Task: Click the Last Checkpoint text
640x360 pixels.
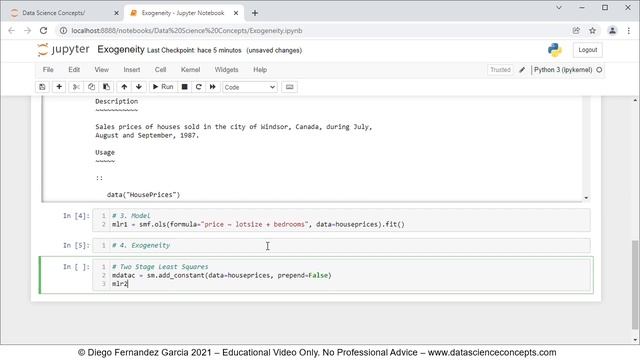Action: pyautogui.click(x=194, y=50)
